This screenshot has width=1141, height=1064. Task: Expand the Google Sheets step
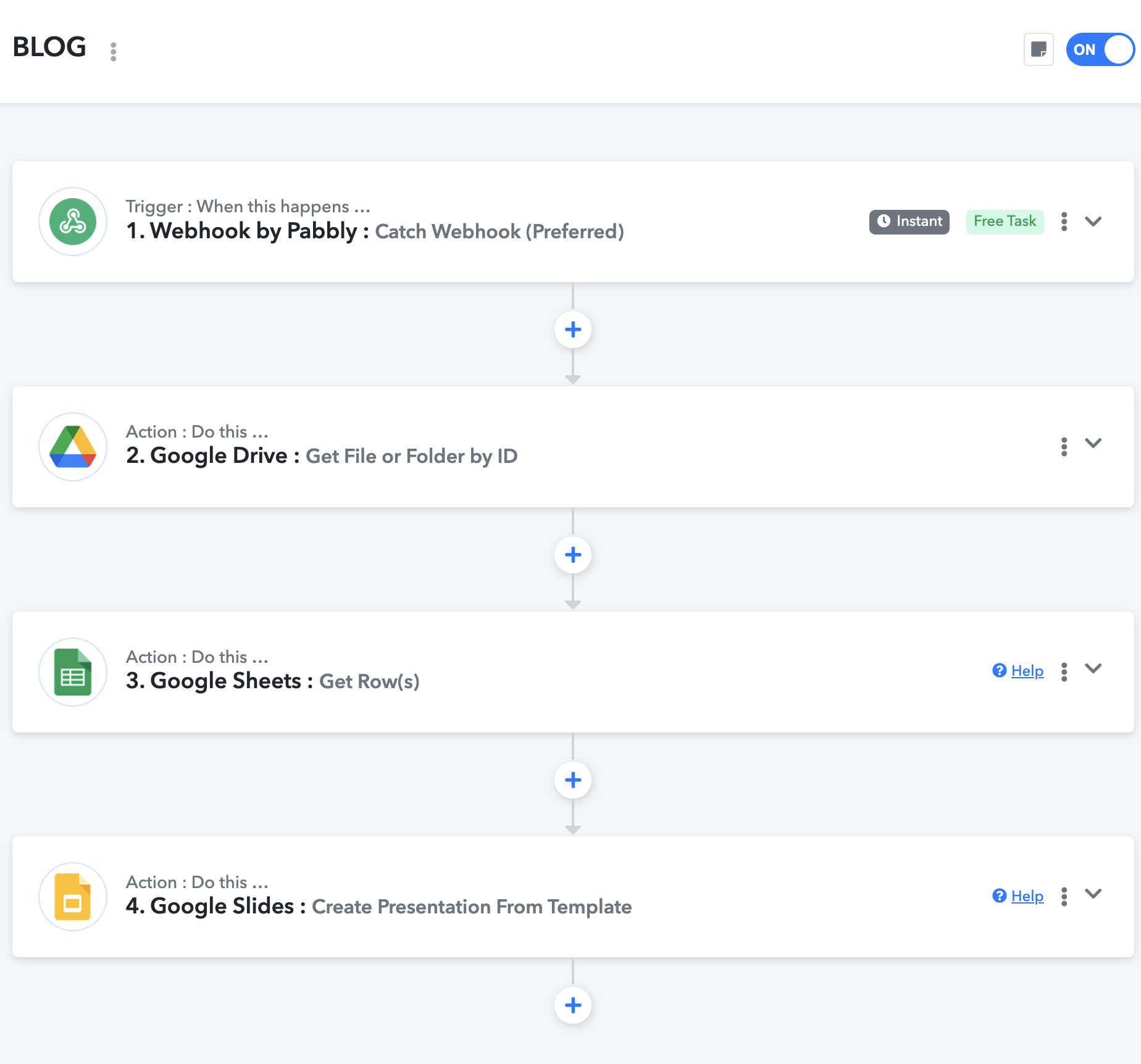coord(1093,668)
